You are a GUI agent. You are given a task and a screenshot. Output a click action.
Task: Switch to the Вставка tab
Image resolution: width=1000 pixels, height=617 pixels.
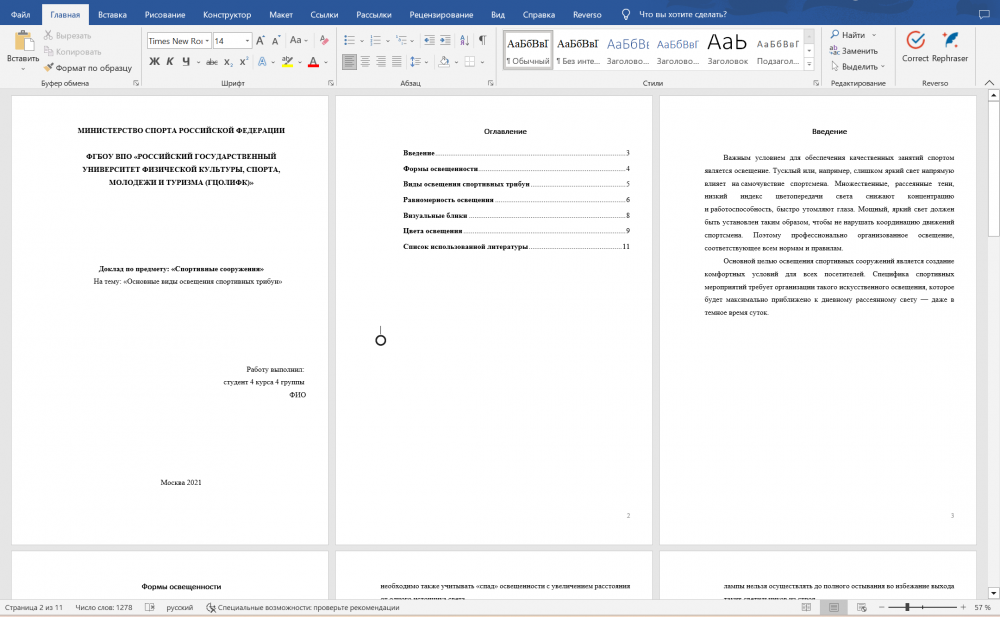click(x=112, y=14)
